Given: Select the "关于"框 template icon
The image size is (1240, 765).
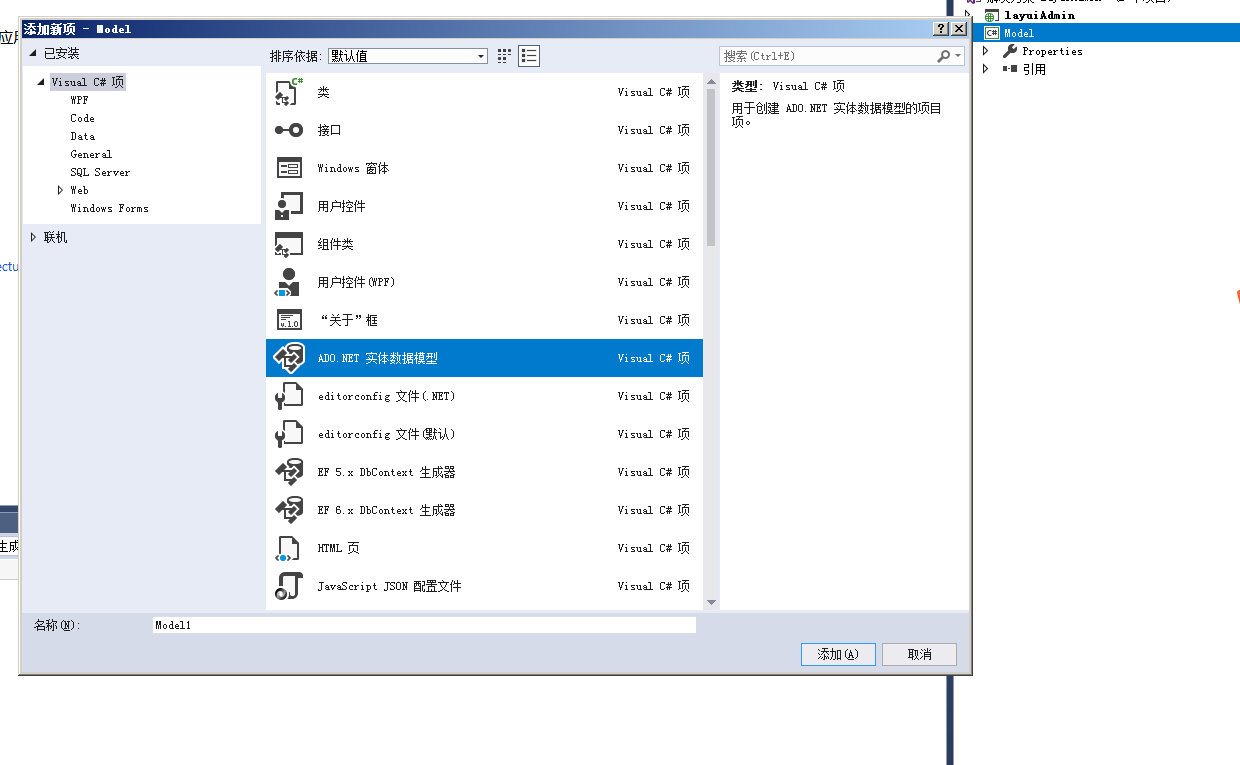Looking at the screenshot, I should (288, 320).
